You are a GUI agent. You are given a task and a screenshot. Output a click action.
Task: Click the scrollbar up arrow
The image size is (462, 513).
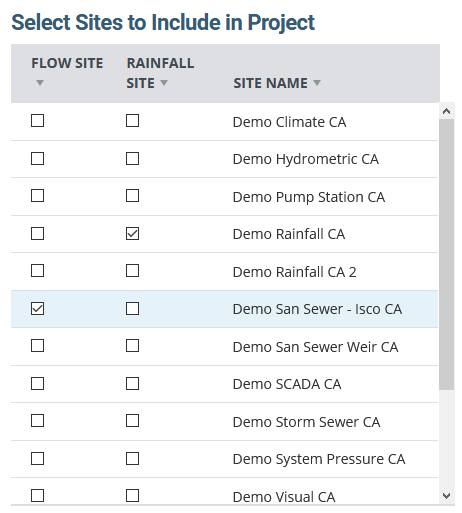447,111
